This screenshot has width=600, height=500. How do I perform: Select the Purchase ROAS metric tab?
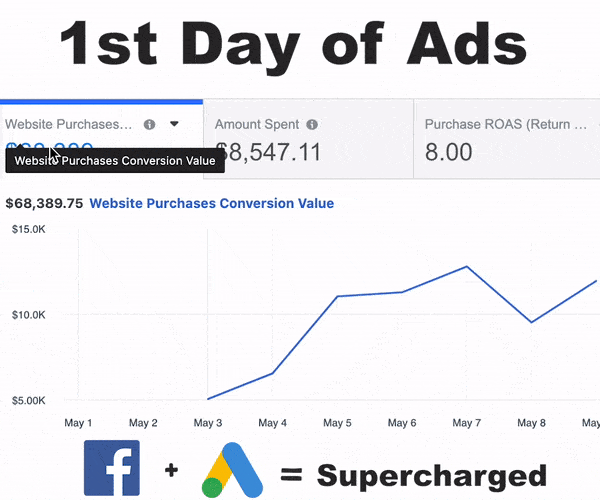507,139
